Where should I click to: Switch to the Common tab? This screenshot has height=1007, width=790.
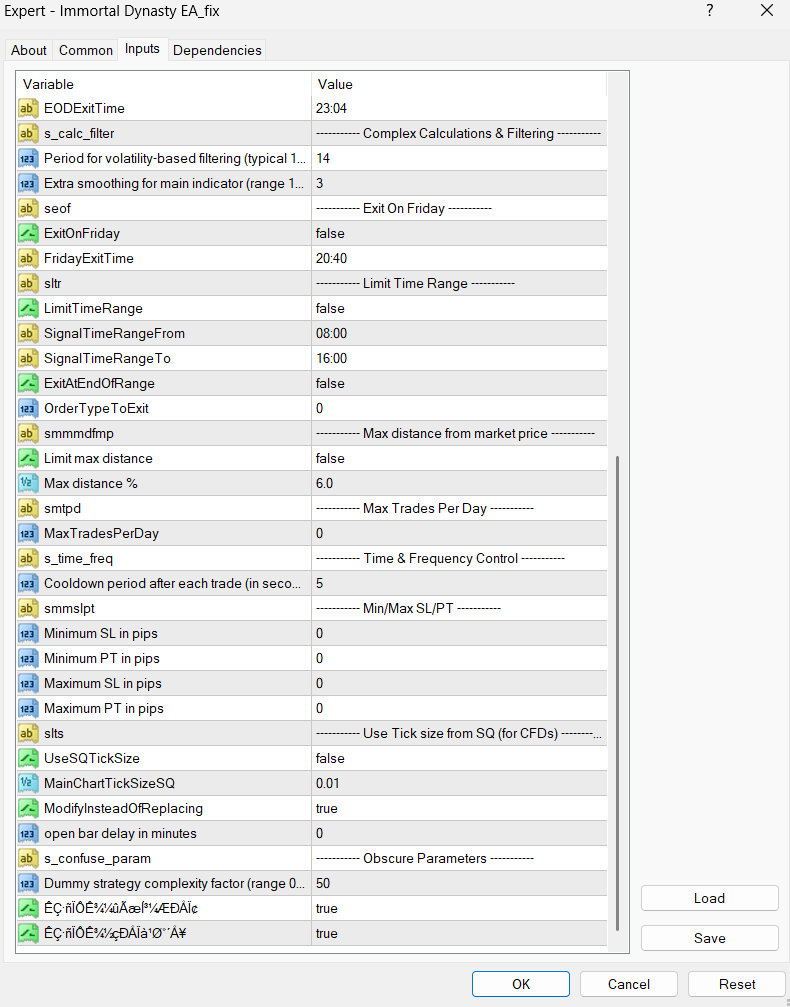click(x=86, y=50)
